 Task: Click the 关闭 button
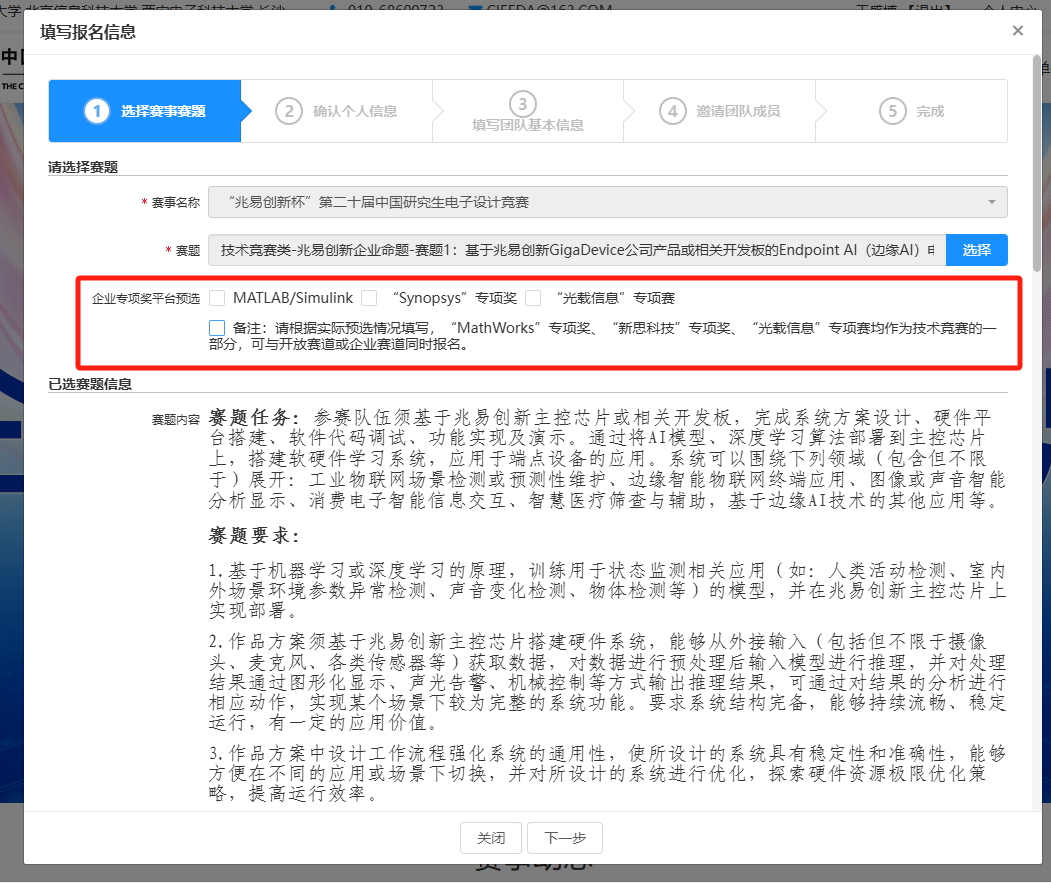(x=491, y=838)
